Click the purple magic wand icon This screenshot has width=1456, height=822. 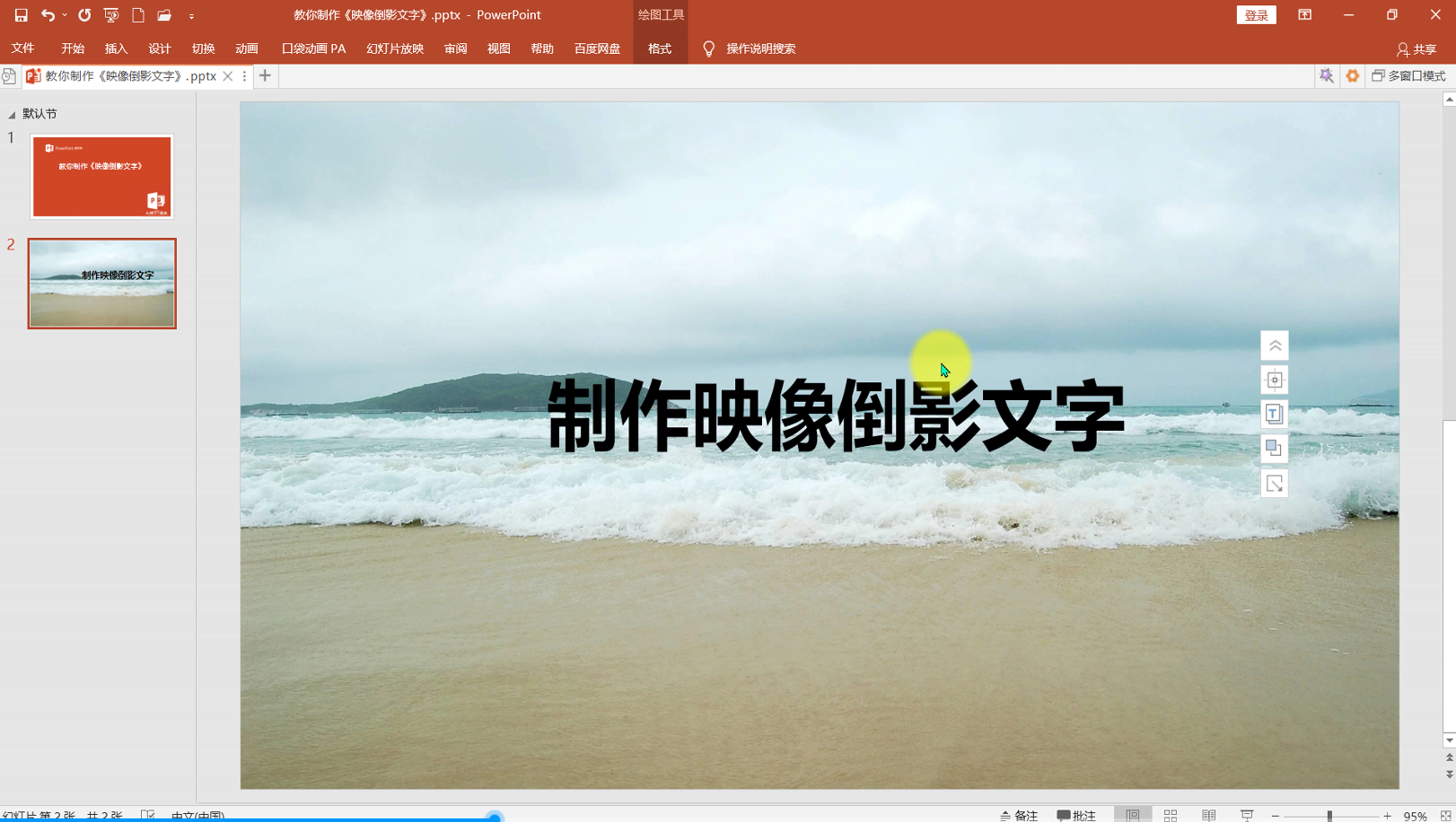pos(1327,76)
